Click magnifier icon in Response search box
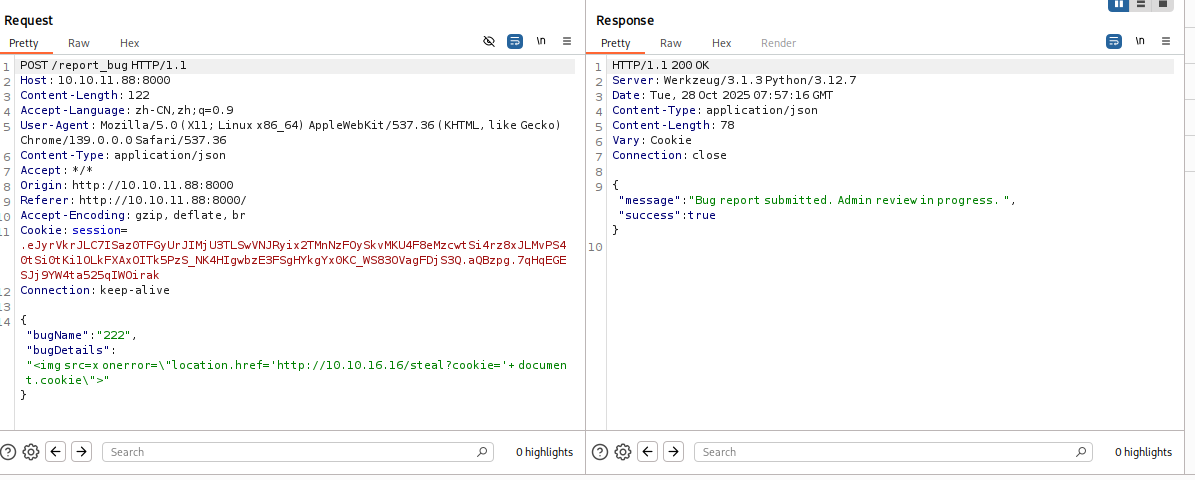 tap(1081, 452)
